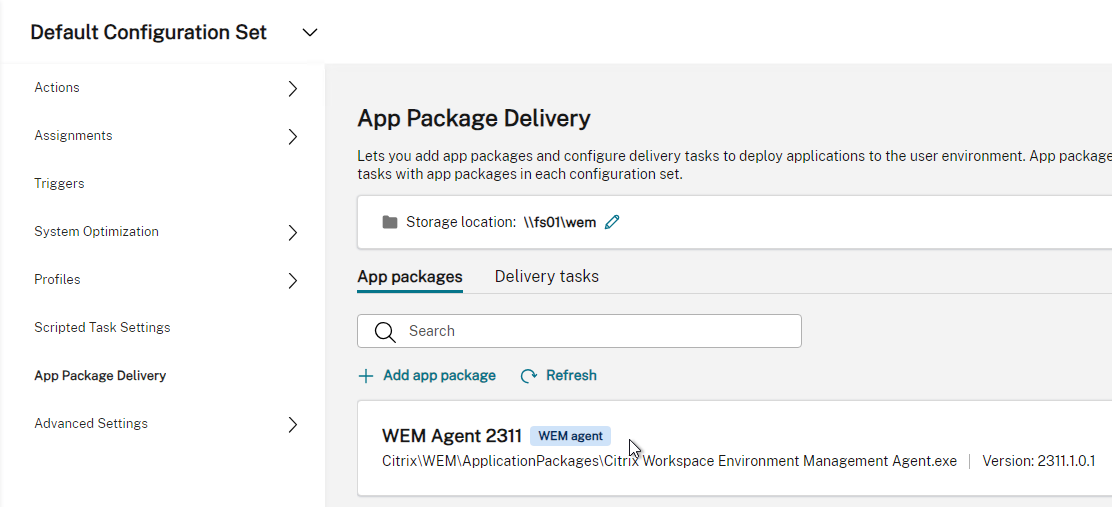
Task: Open System Optimization in the sidebar
Action: click(x=96, y=231)
